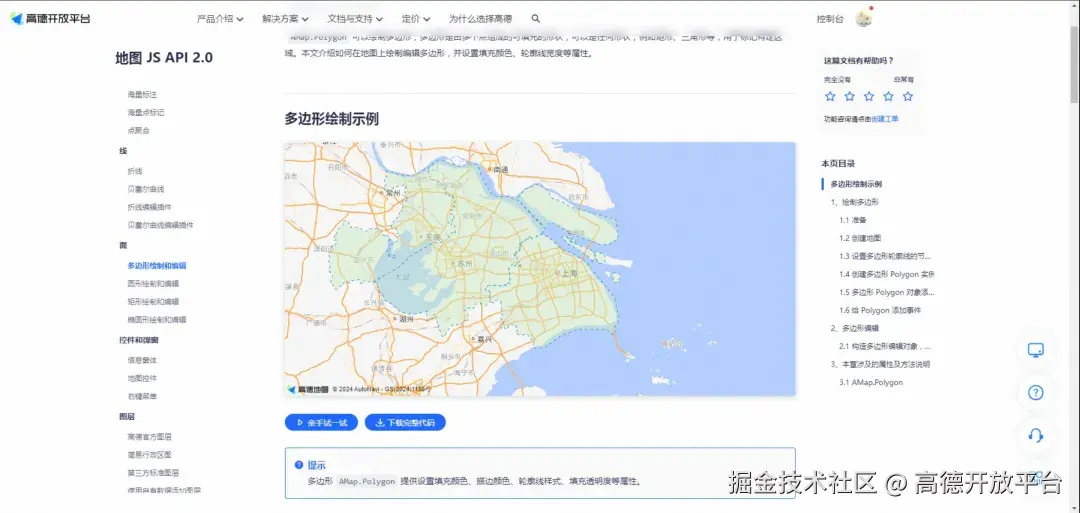Expand the 文档与支持 dropdown
1080x513 pixels.
(355, 19)
